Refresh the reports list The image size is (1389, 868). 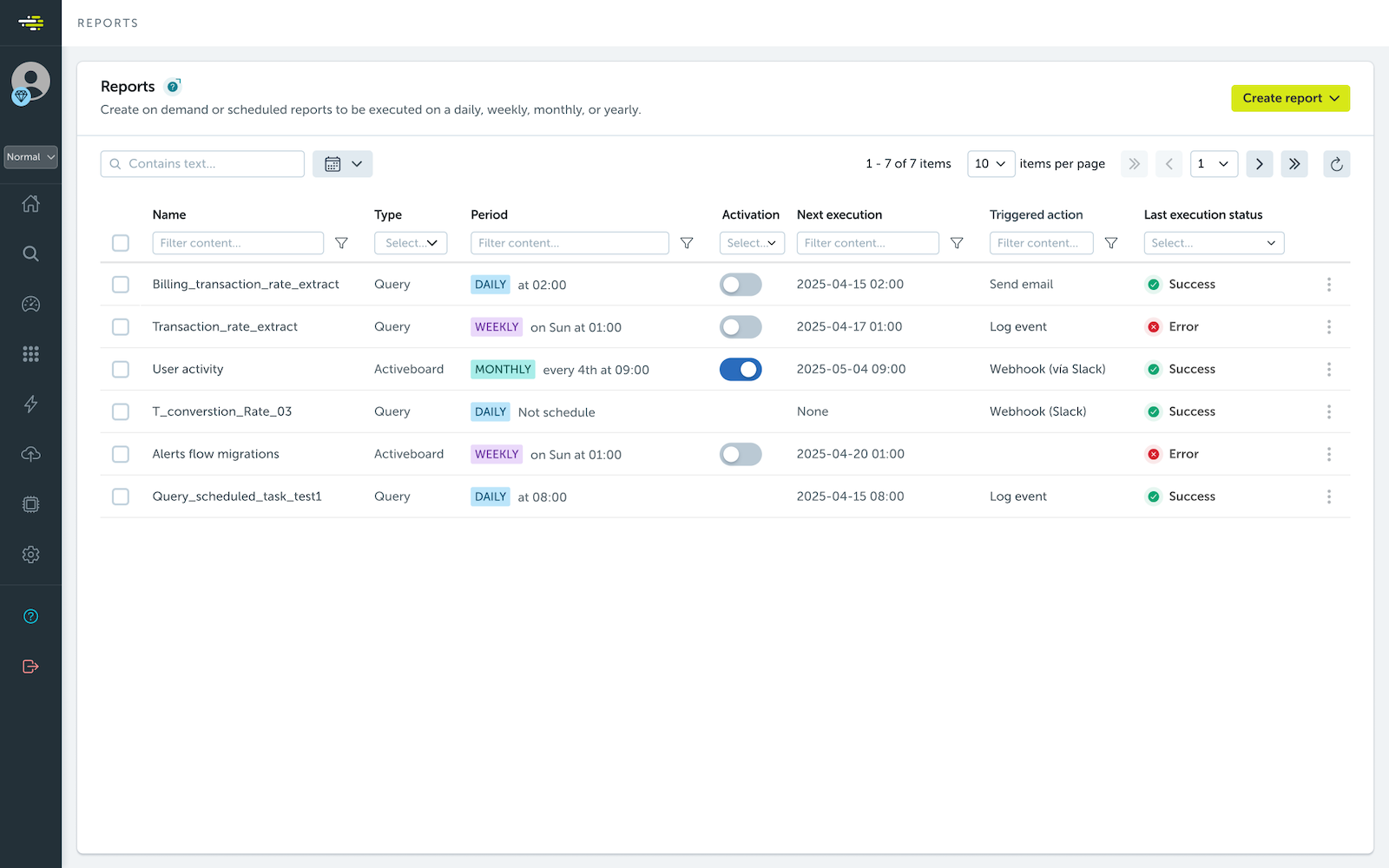click(x=1336, y=163)
